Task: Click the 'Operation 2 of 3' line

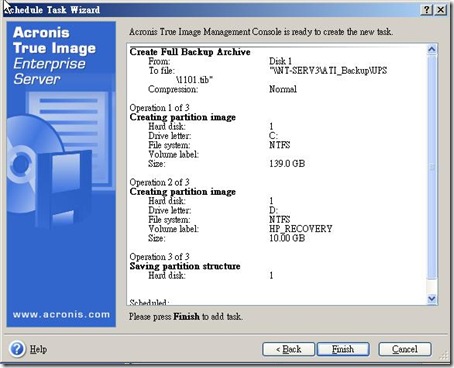Action: pos(159,182)
